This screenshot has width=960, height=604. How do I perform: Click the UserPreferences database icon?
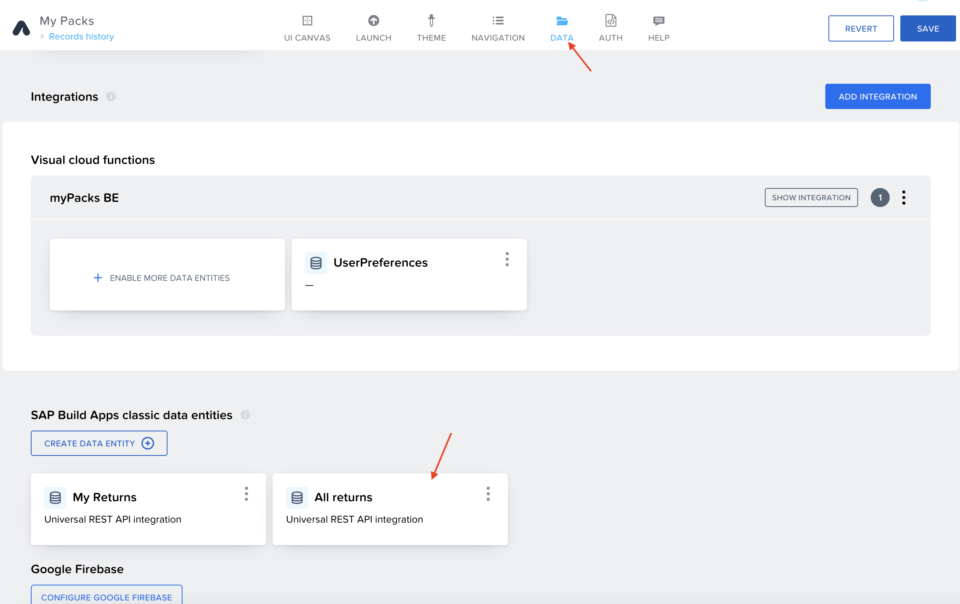pyautogui.click(x=315, y=263)
